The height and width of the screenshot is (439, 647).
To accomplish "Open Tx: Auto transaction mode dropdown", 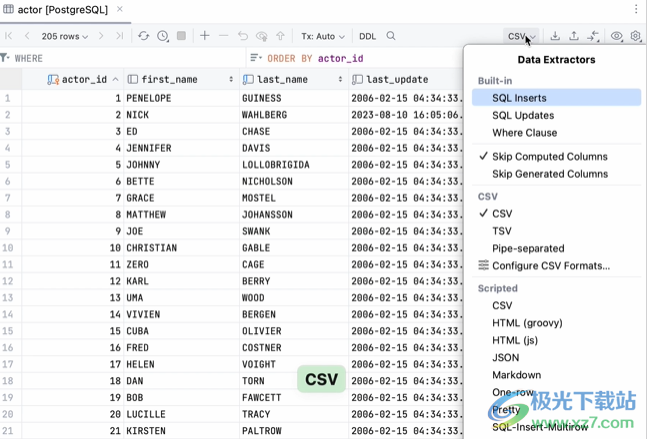I will 323,36.
